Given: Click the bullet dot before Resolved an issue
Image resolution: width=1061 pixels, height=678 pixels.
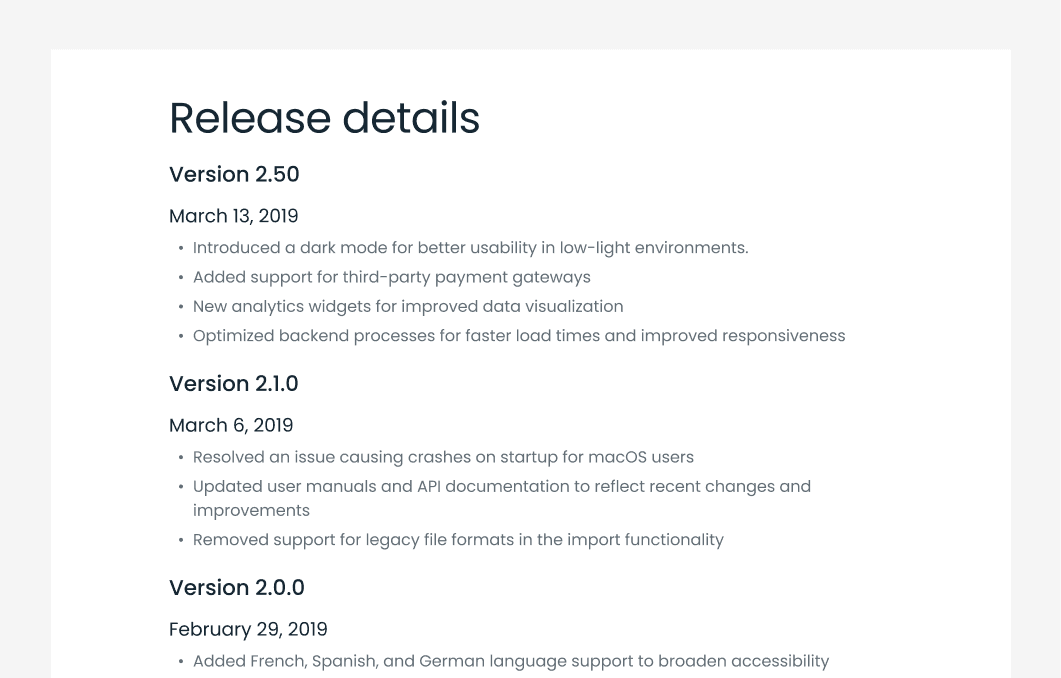Looking at the screenshot, I should [x=181, y=458].
